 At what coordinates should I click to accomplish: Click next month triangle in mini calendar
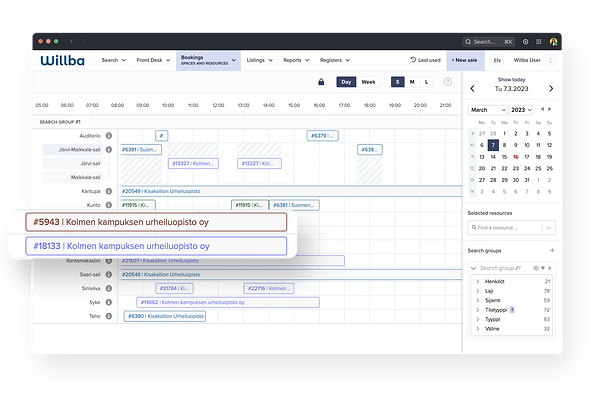(550, 109)
